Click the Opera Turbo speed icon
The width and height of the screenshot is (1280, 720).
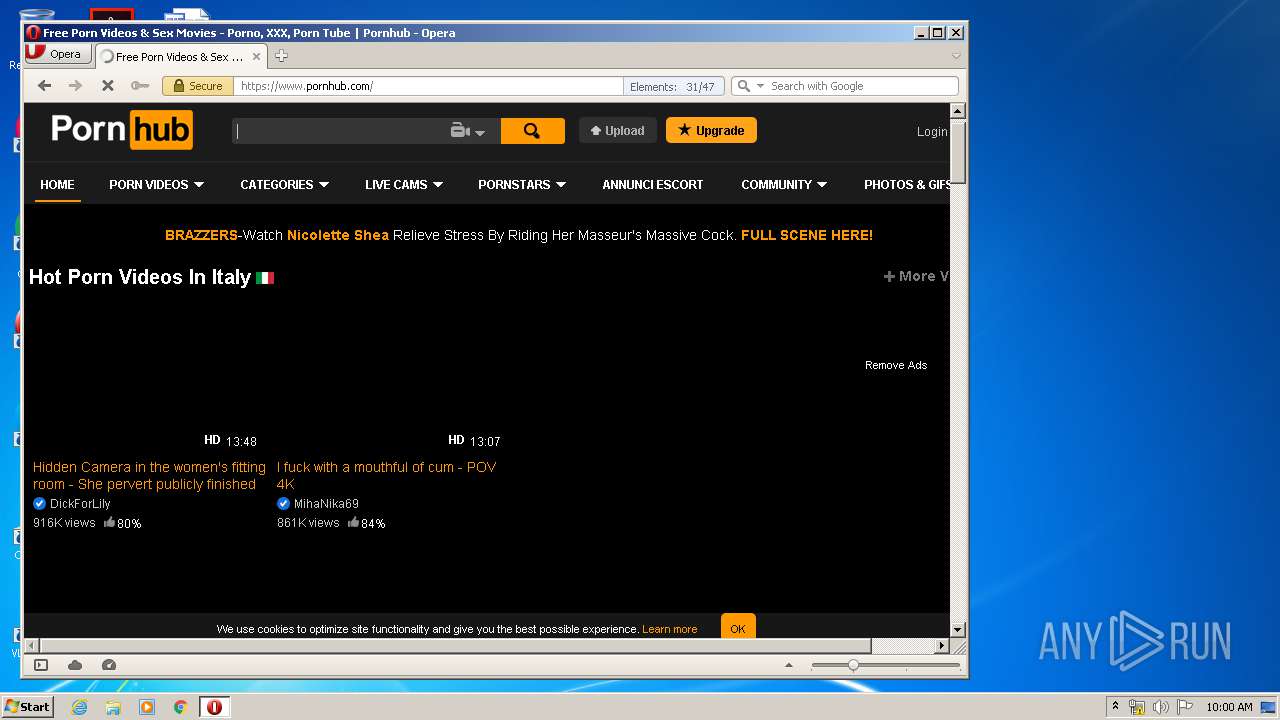pyautogui.click(x=109, y=665)
